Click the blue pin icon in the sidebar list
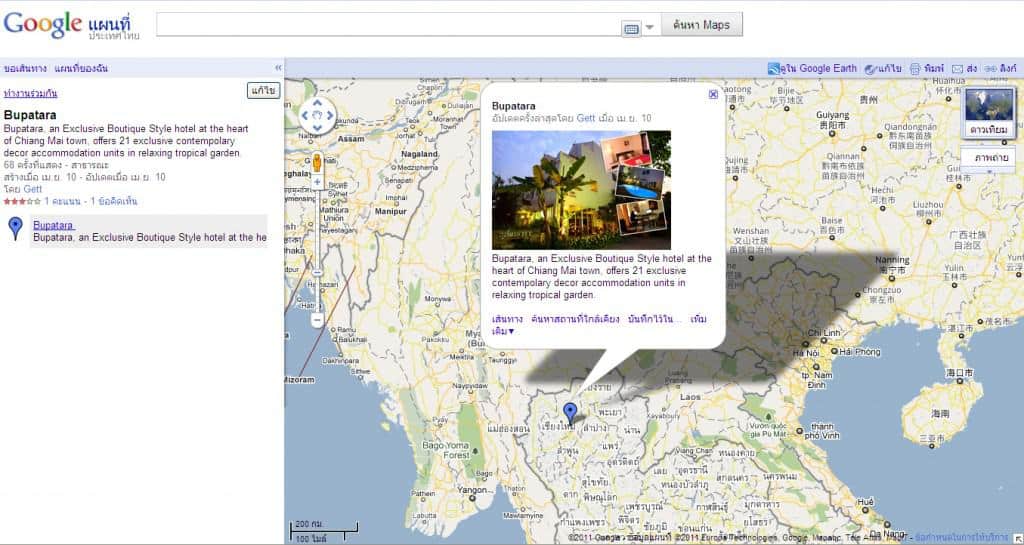The height and width of the screenshot is (545, 1024). (15, 228)
